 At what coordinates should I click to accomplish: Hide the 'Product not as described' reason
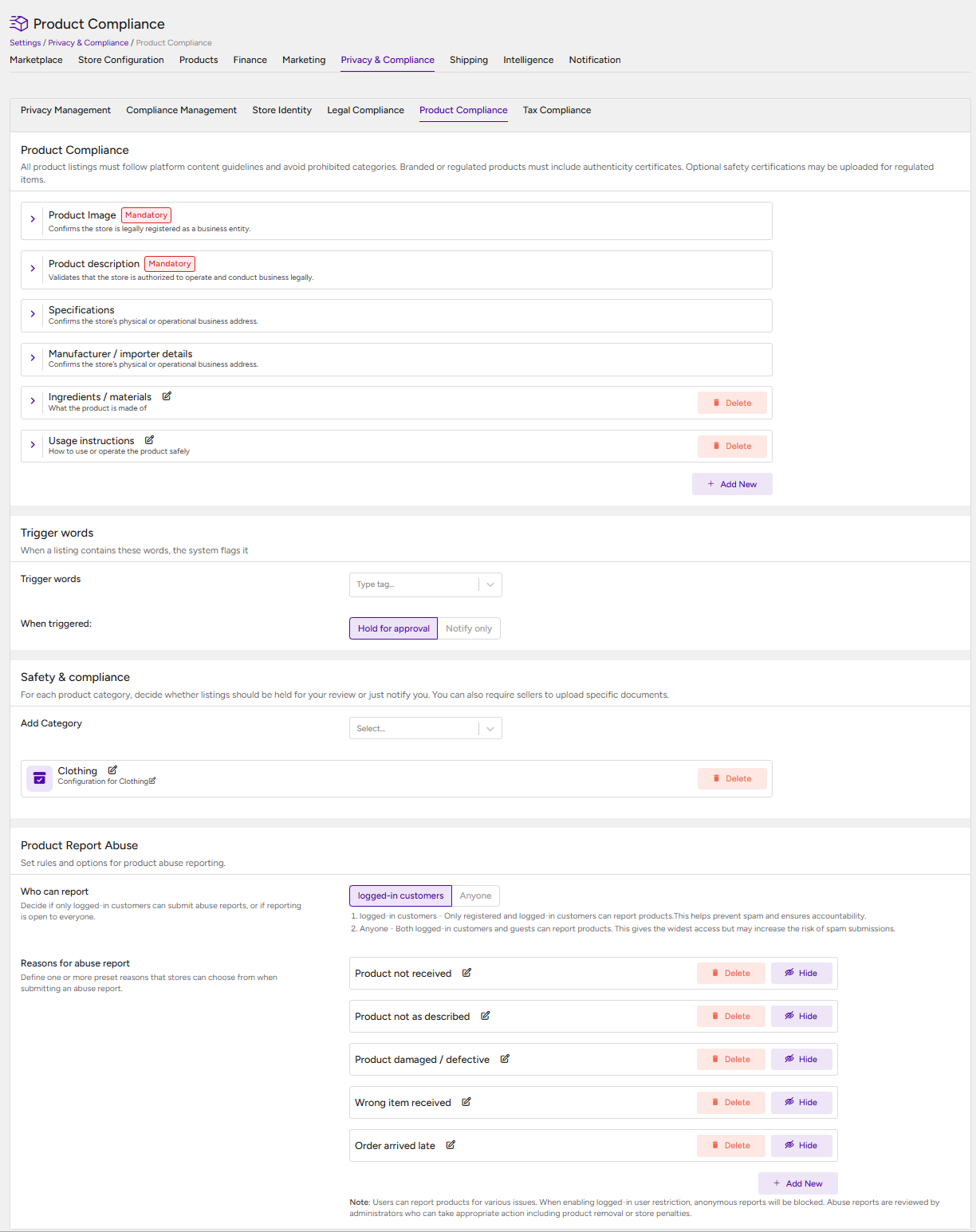coord(801,1016)
